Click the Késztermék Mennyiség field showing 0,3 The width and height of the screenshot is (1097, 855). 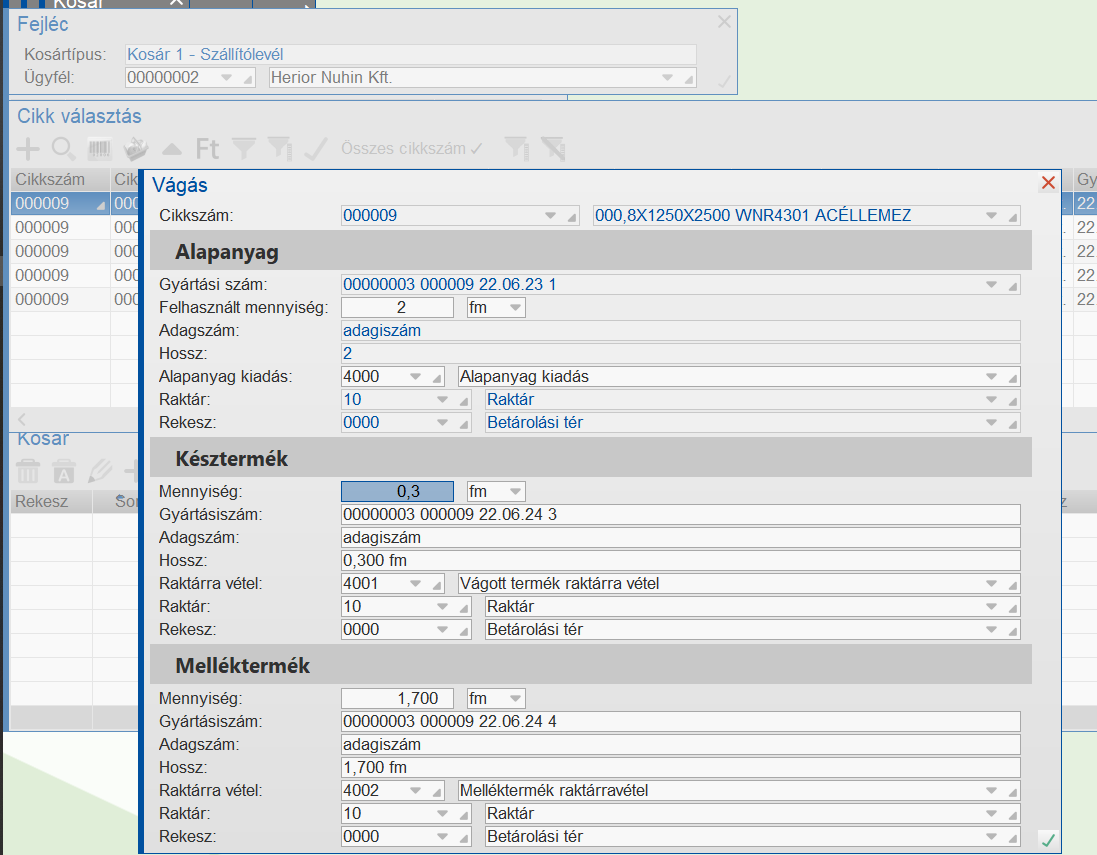397,492
